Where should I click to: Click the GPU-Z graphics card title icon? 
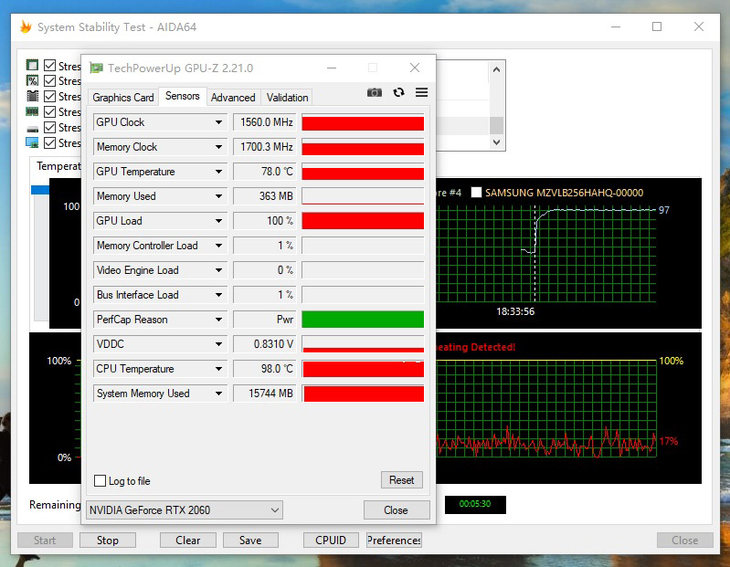tap(96, 68)
